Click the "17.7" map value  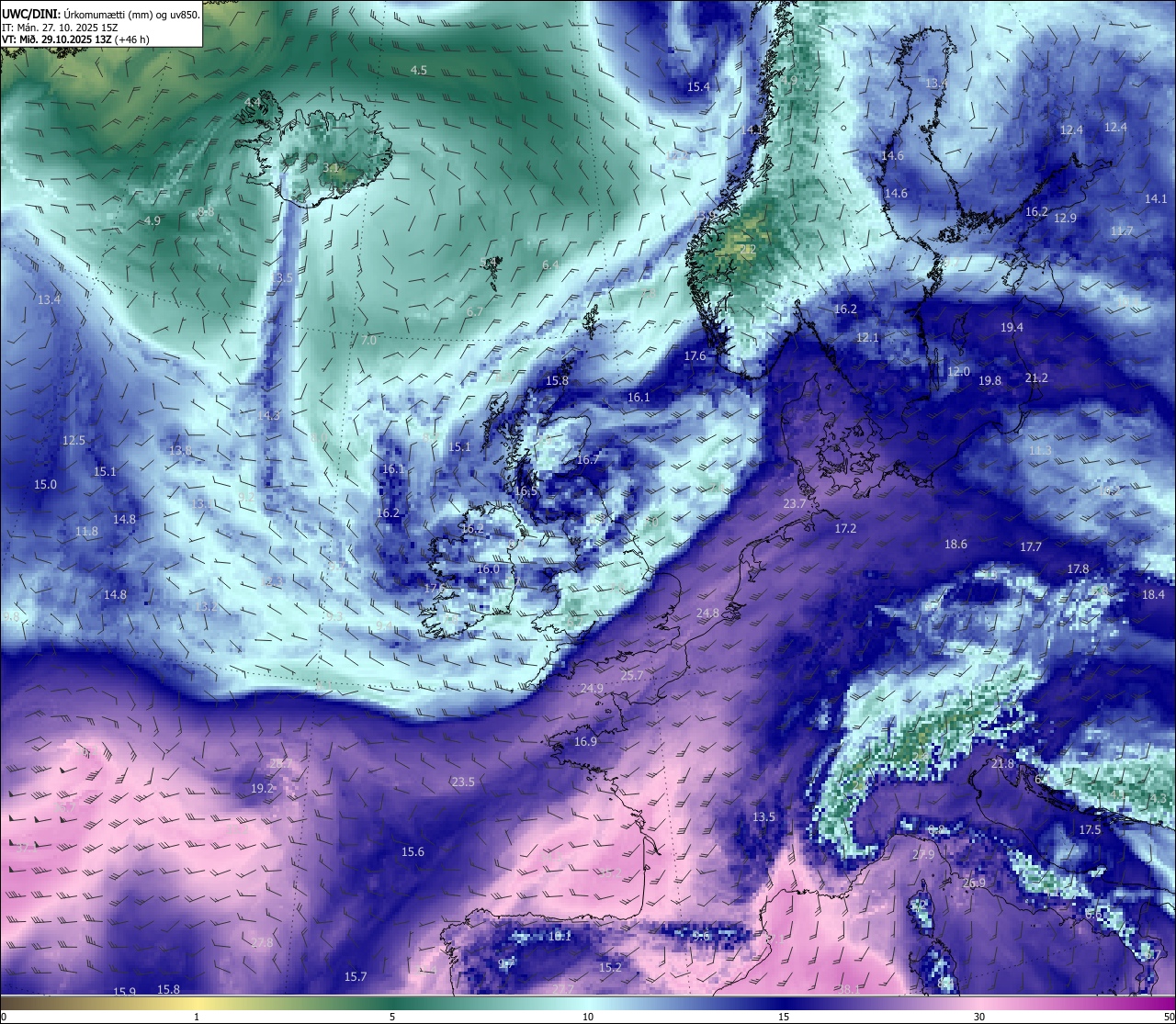pyautogui.click(x=1031, y=547)
